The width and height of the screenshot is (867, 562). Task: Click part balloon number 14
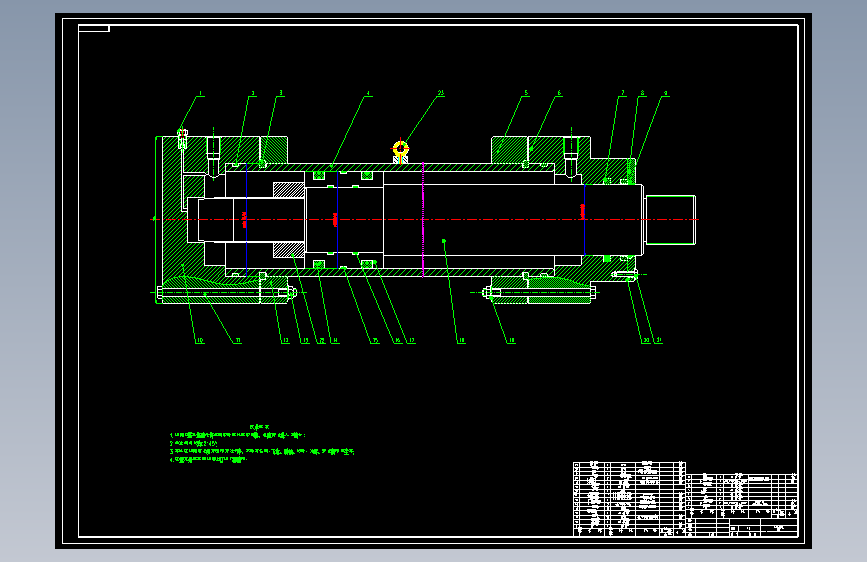point(335,341)
